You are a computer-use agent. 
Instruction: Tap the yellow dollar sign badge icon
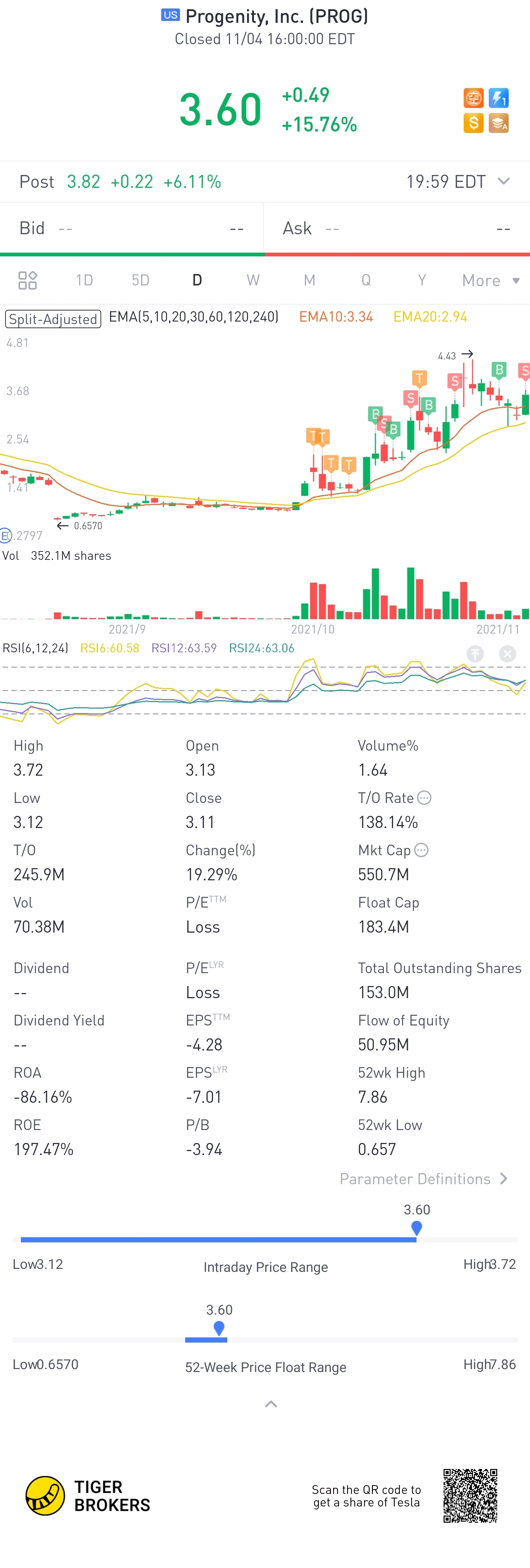pos(473,123)
